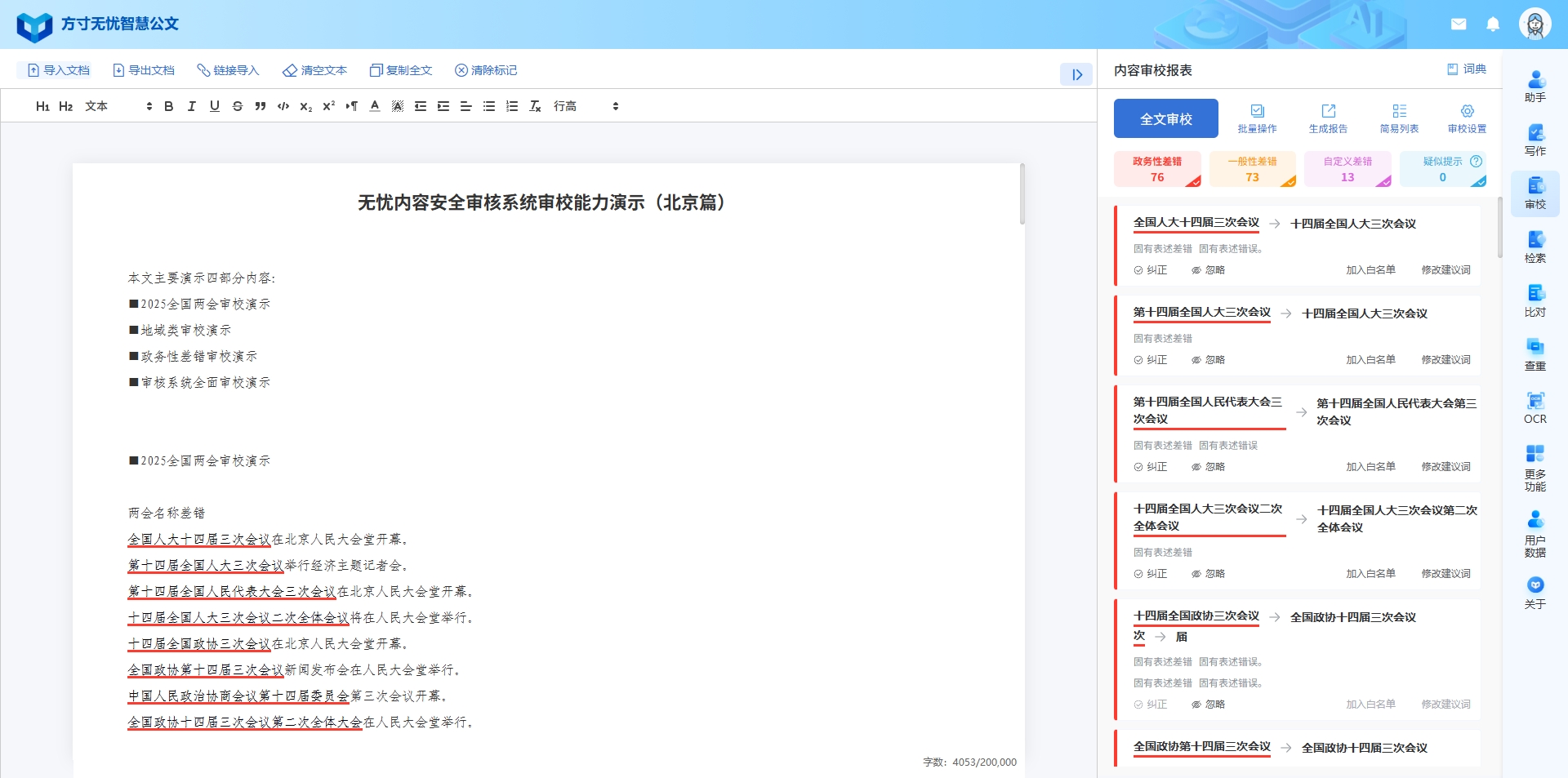Click the notification bell icon
The width and height of the screenshot is (1568, 778).
tap(1494, 24)
